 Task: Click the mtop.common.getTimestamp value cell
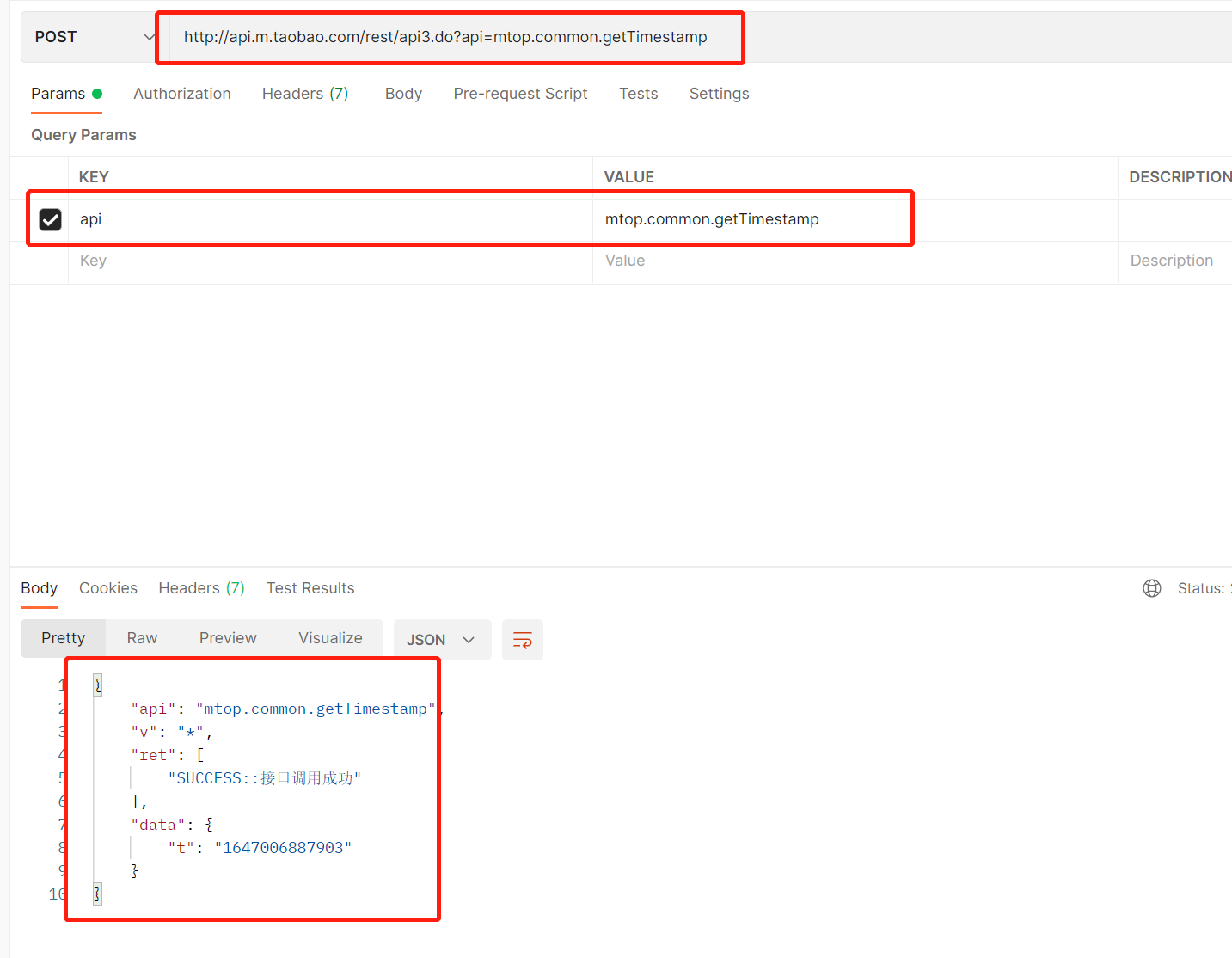(855, 219)
